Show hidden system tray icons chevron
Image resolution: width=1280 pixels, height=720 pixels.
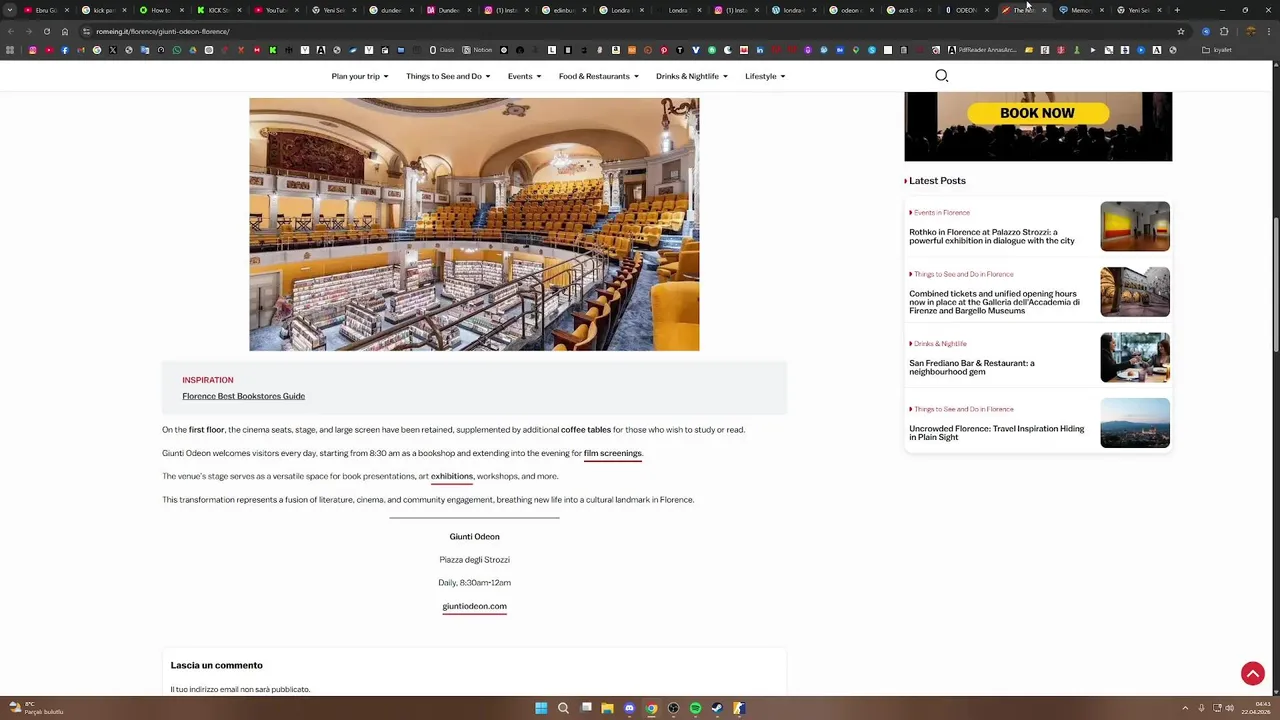coord(1185,708)
